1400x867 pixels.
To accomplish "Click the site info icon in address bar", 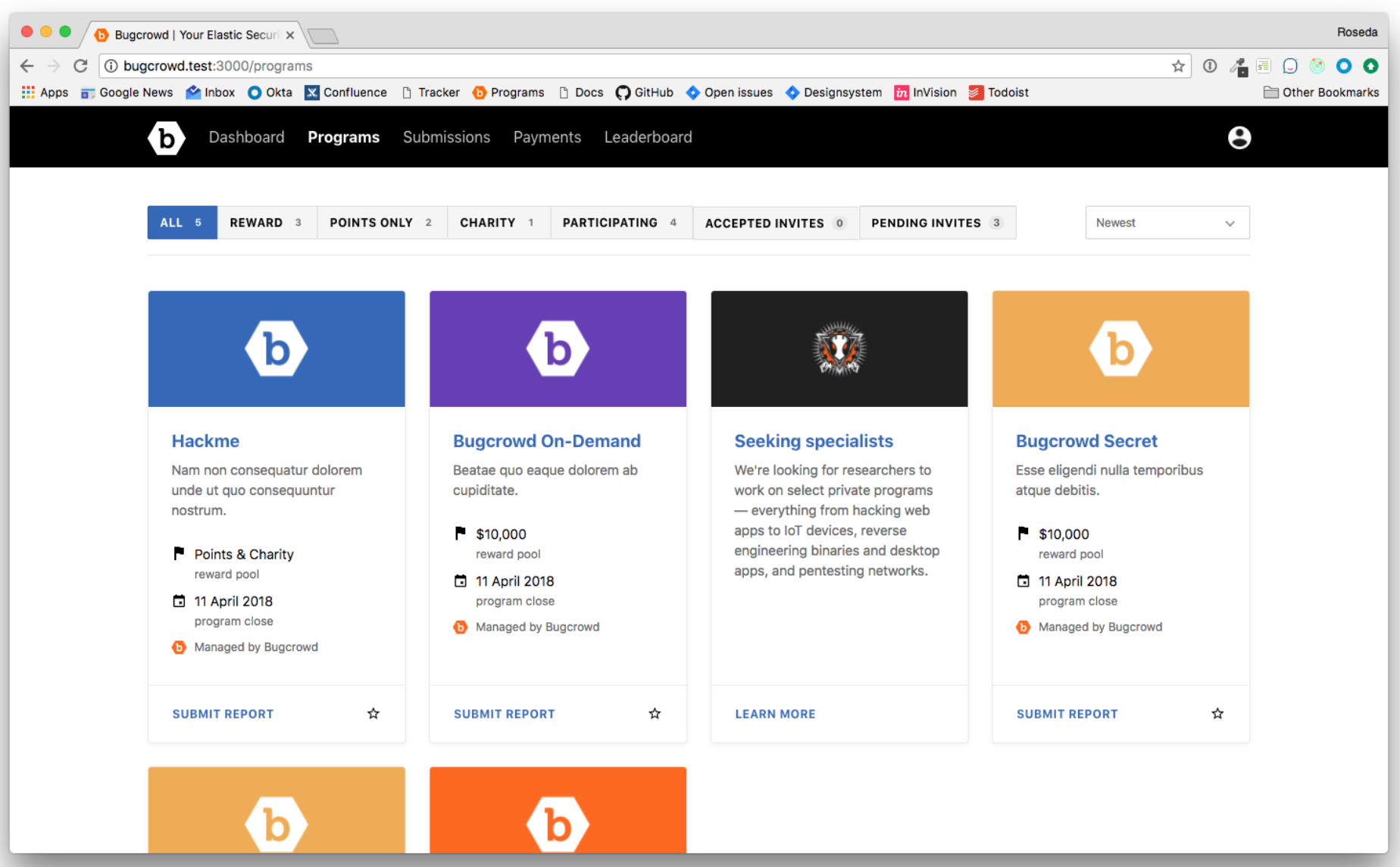I will [x=111, y=66].
